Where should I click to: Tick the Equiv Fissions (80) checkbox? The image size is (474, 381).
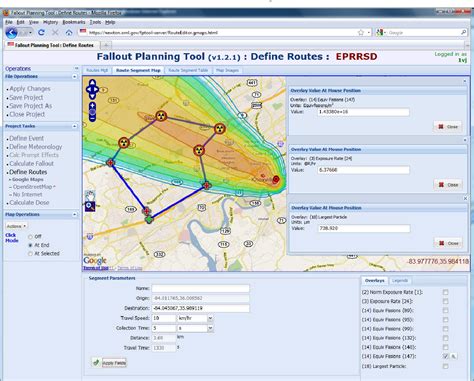[x=445, y=311]
